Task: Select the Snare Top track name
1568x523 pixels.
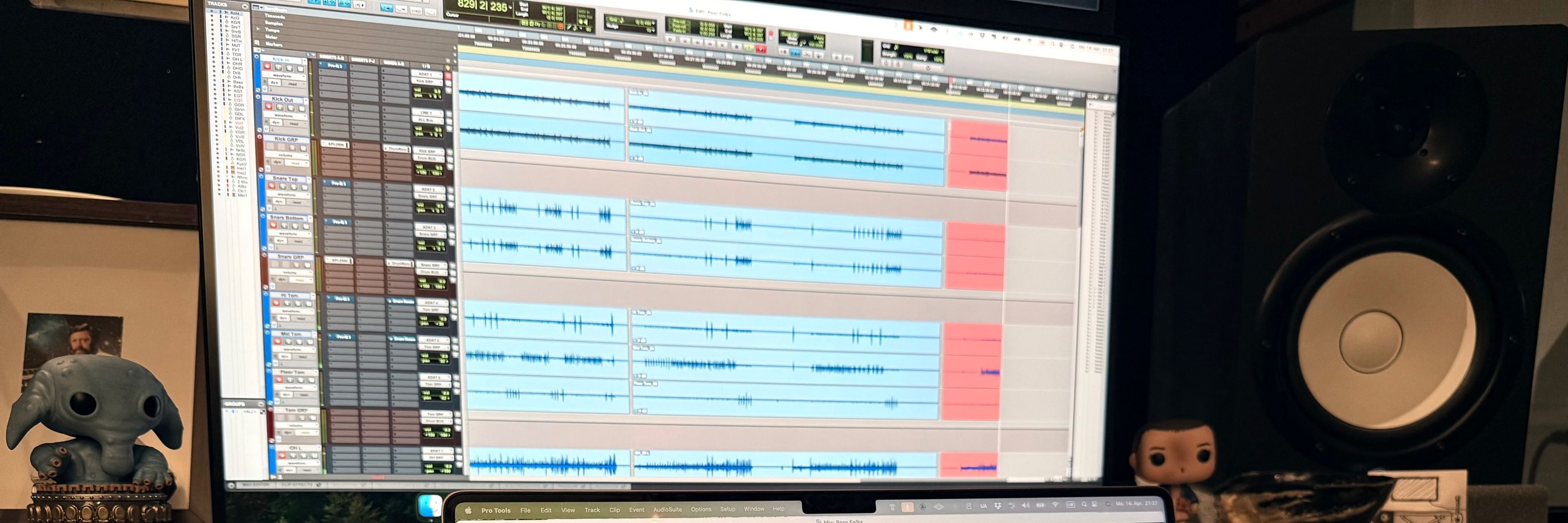Action: pos(285,179)
